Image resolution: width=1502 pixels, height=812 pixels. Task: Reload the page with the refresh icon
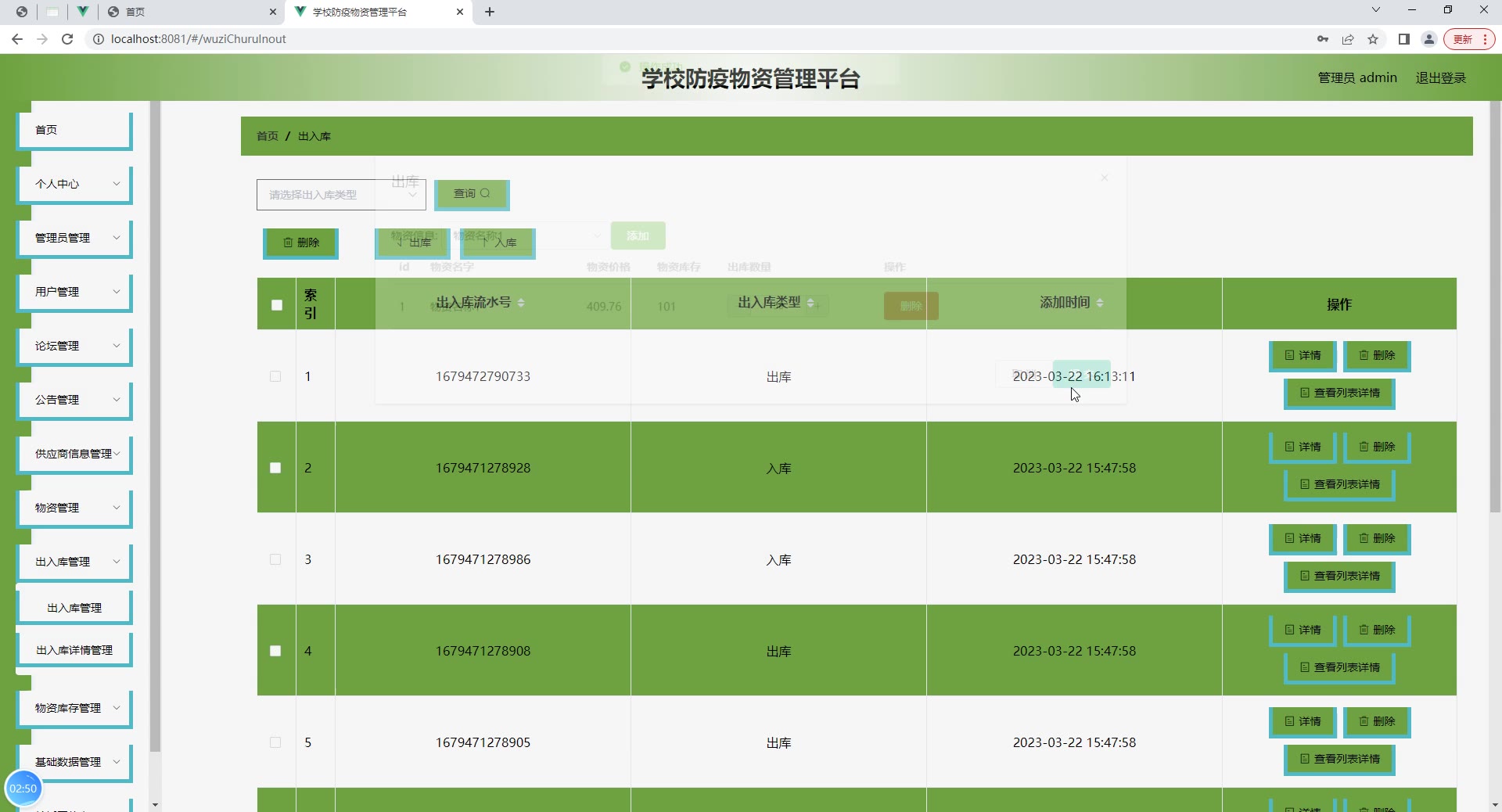point(67,39)
